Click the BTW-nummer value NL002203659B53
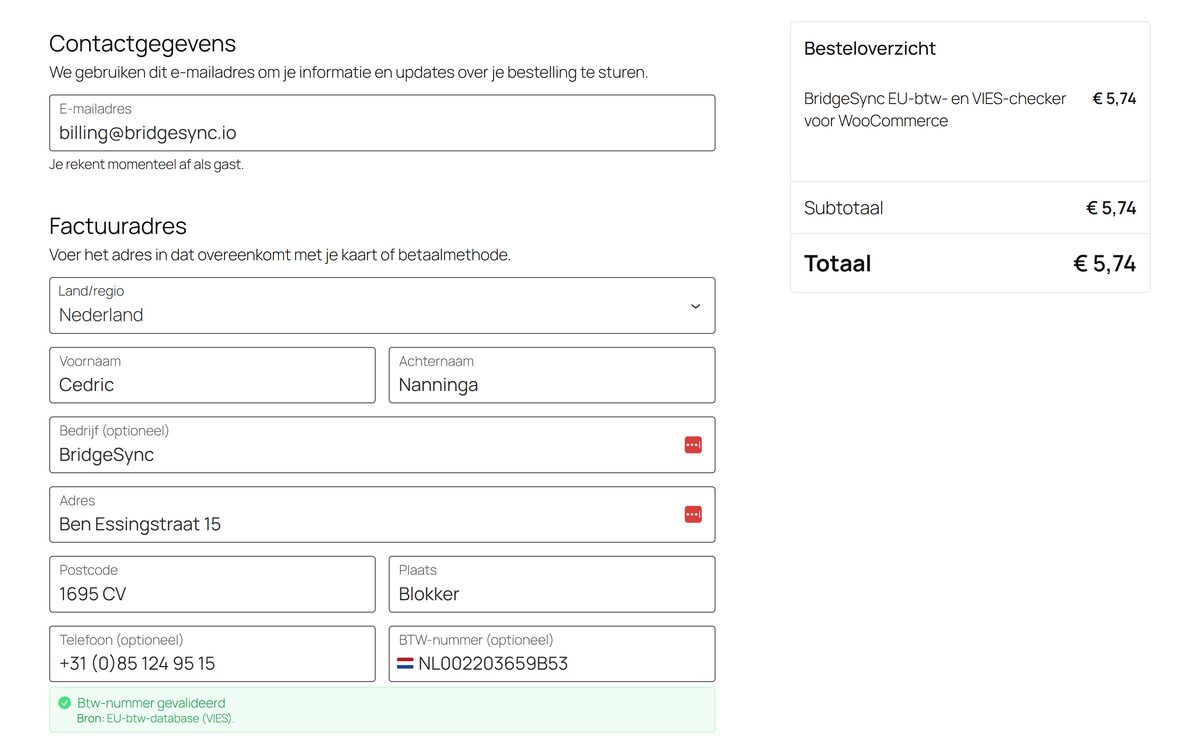Screen dimensions: 1200x754 click(x=493, y=663)
